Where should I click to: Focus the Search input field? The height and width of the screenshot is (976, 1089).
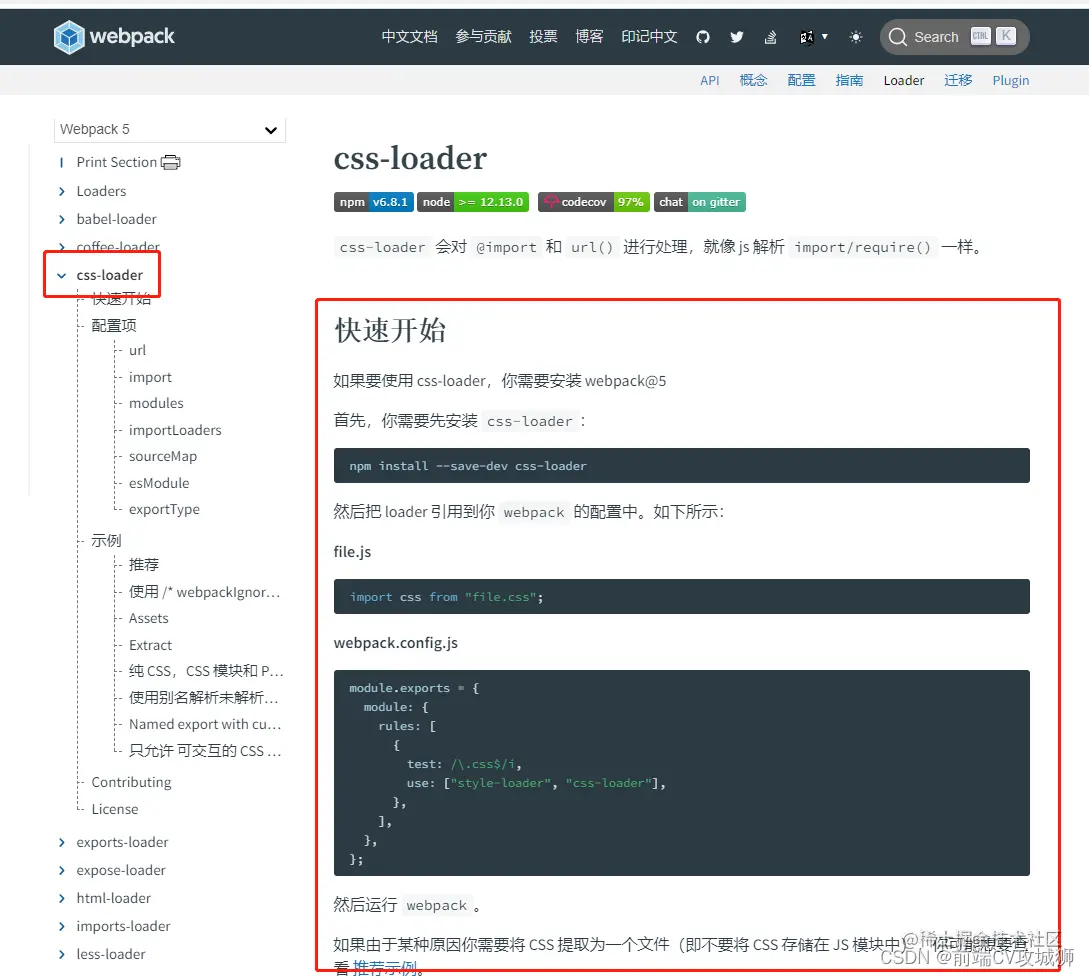pyautogui.click(x=954, y=37)
